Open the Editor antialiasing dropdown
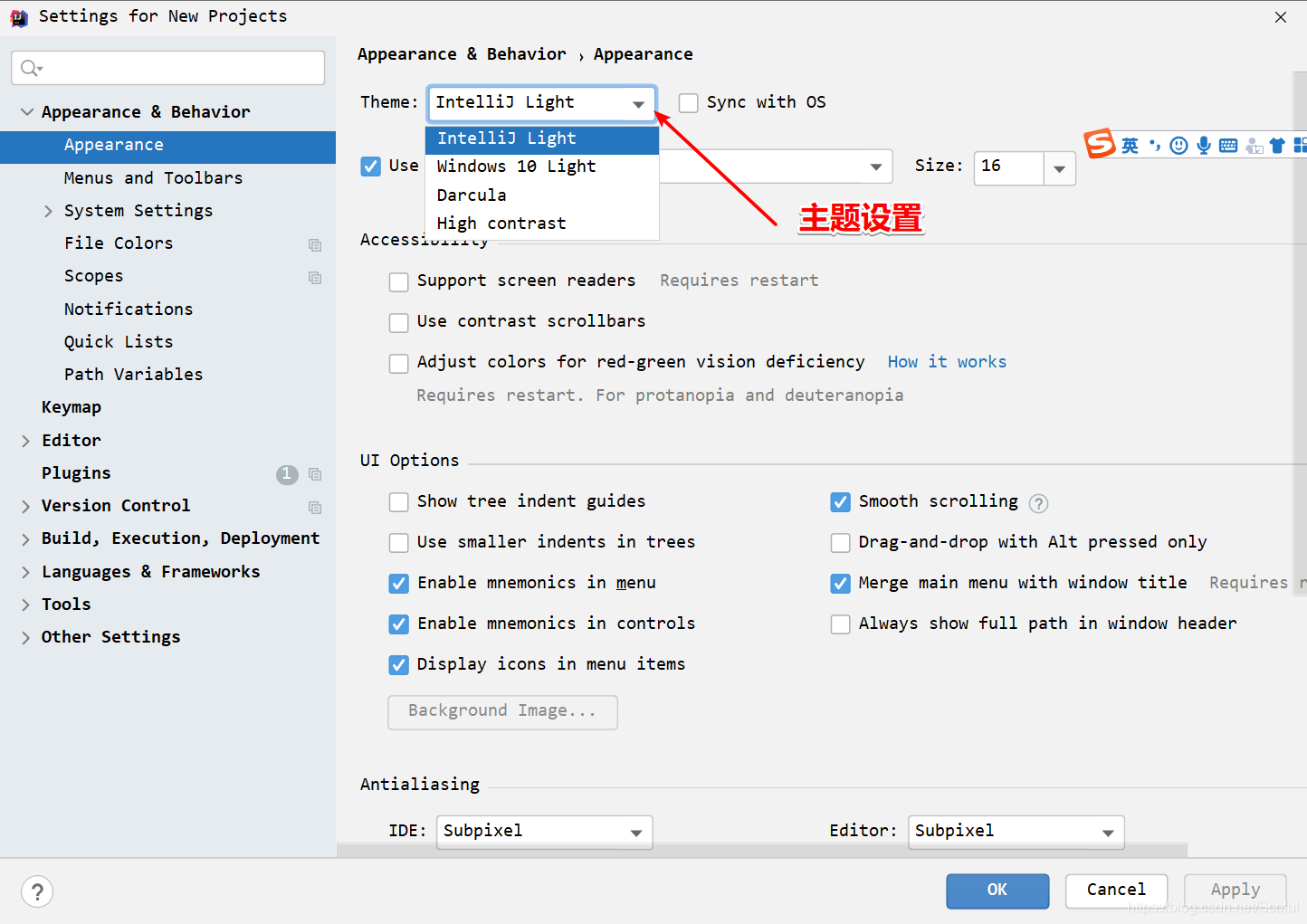 1016,832
